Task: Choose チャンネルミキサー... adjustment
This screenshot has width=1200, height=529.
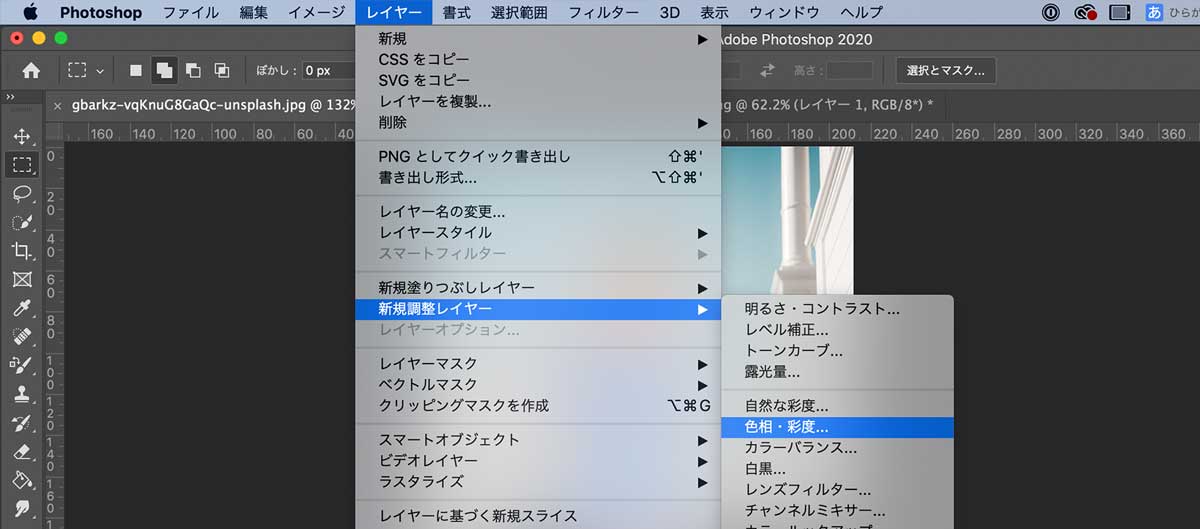Action: (x=838, y=511)
